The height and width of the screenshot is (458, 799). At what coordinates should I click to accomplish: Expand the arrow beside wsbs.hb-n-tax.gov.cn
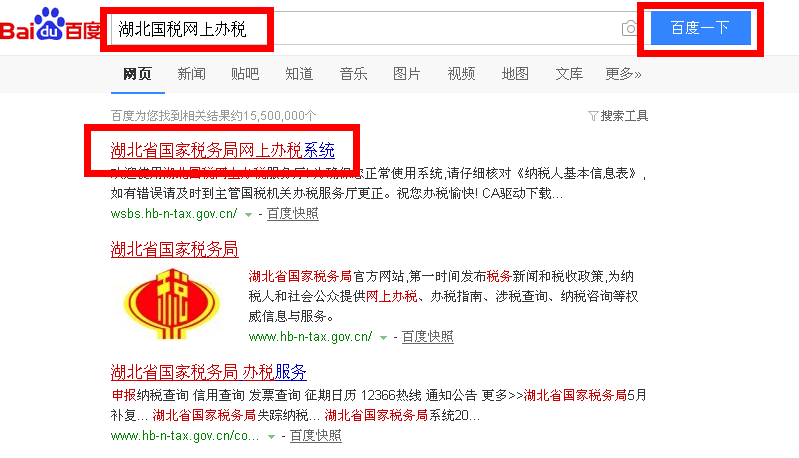click(248, 215)
